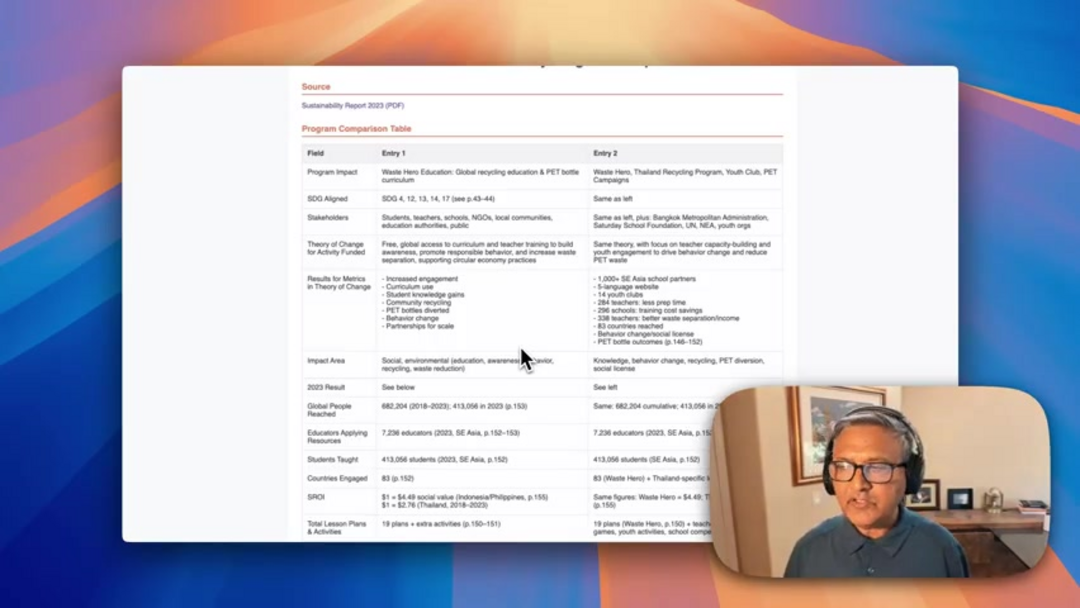Click the Source section heading
The image size is (1080, 608).
pyautogui.click(x=316, y=87)
